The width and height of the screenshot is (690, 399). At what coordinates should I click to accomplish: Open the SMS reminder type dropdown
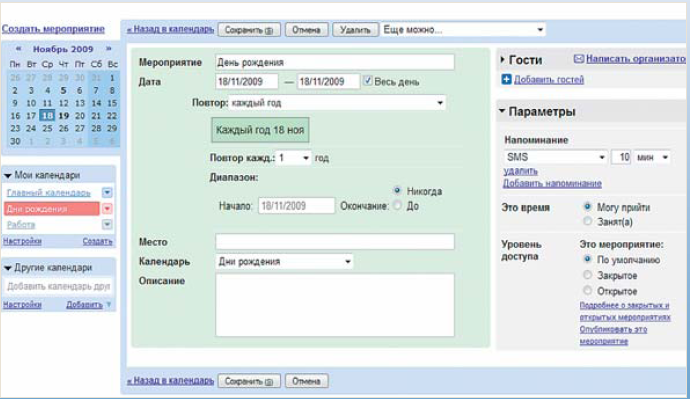click(x=556, y=157)
